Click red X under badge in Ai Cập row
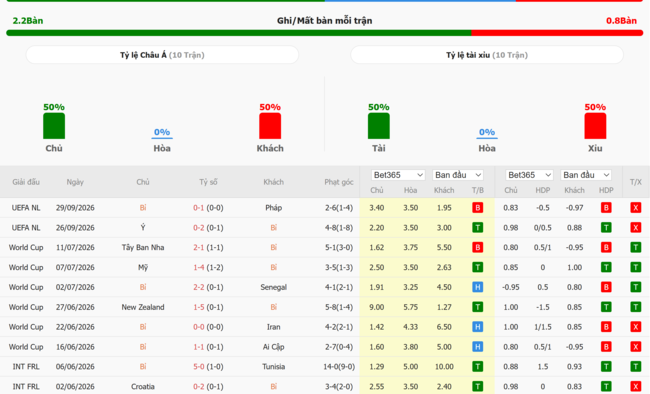Viewport: 650px width, 394px height. 635,347
